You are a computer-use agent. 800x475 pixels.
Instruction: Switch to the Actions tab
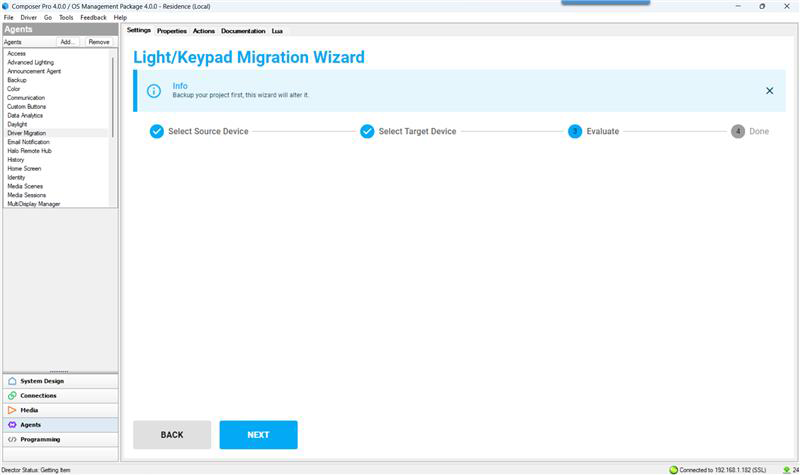tap(204, 31)
